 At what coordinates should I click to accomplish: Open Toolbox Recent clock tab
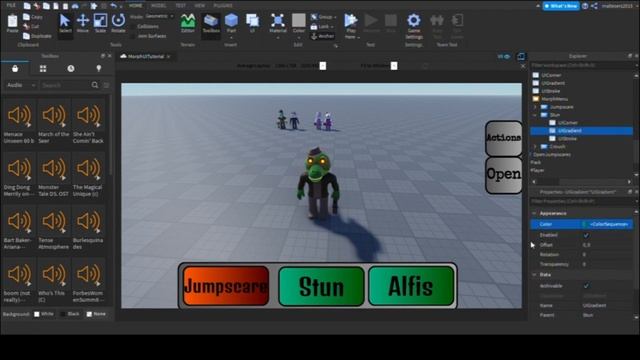[x=71, y=69]
